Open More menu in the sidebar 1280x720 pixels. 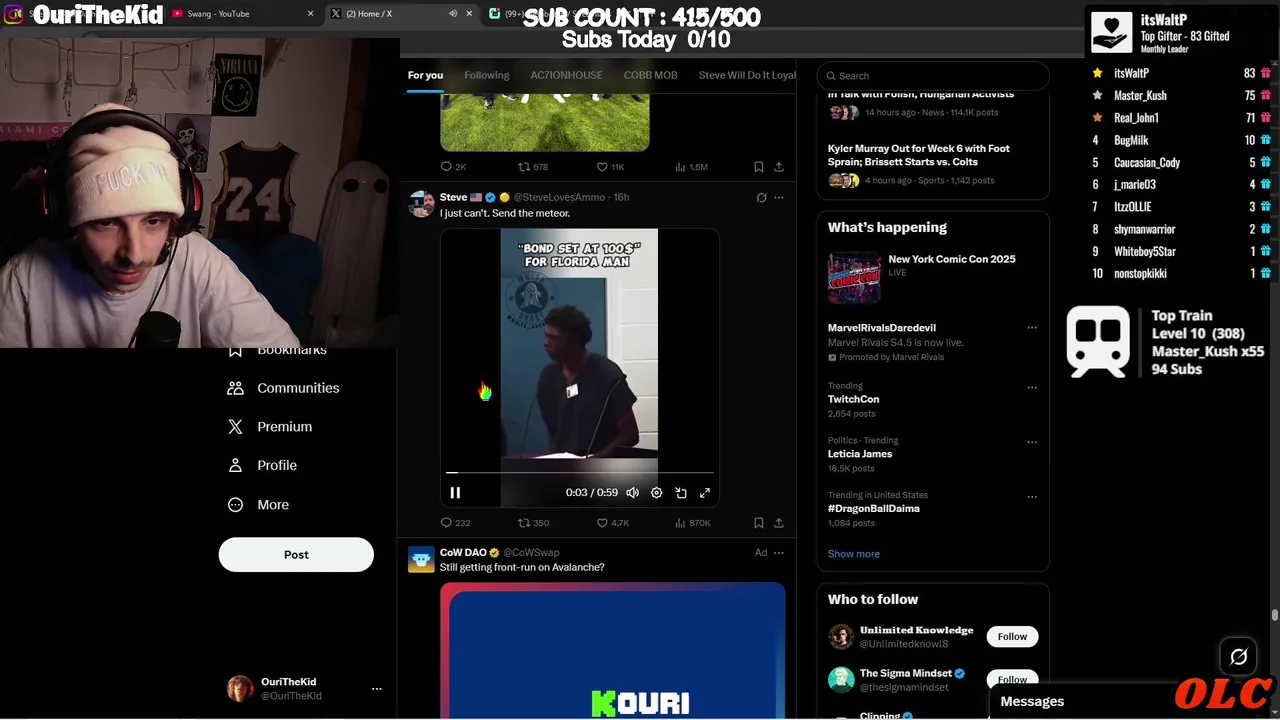[x=258, y=505]
